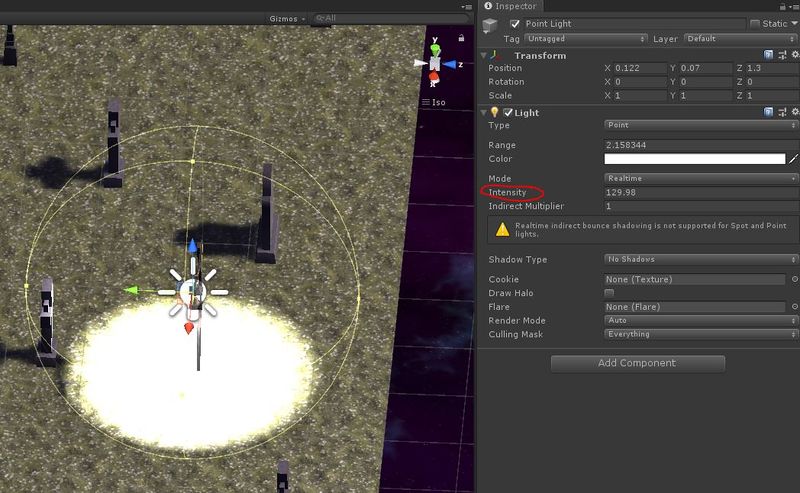This screenshot has height=493, width=800.
Task: Open the Layer dropdown Default
Action: [741, 39]
